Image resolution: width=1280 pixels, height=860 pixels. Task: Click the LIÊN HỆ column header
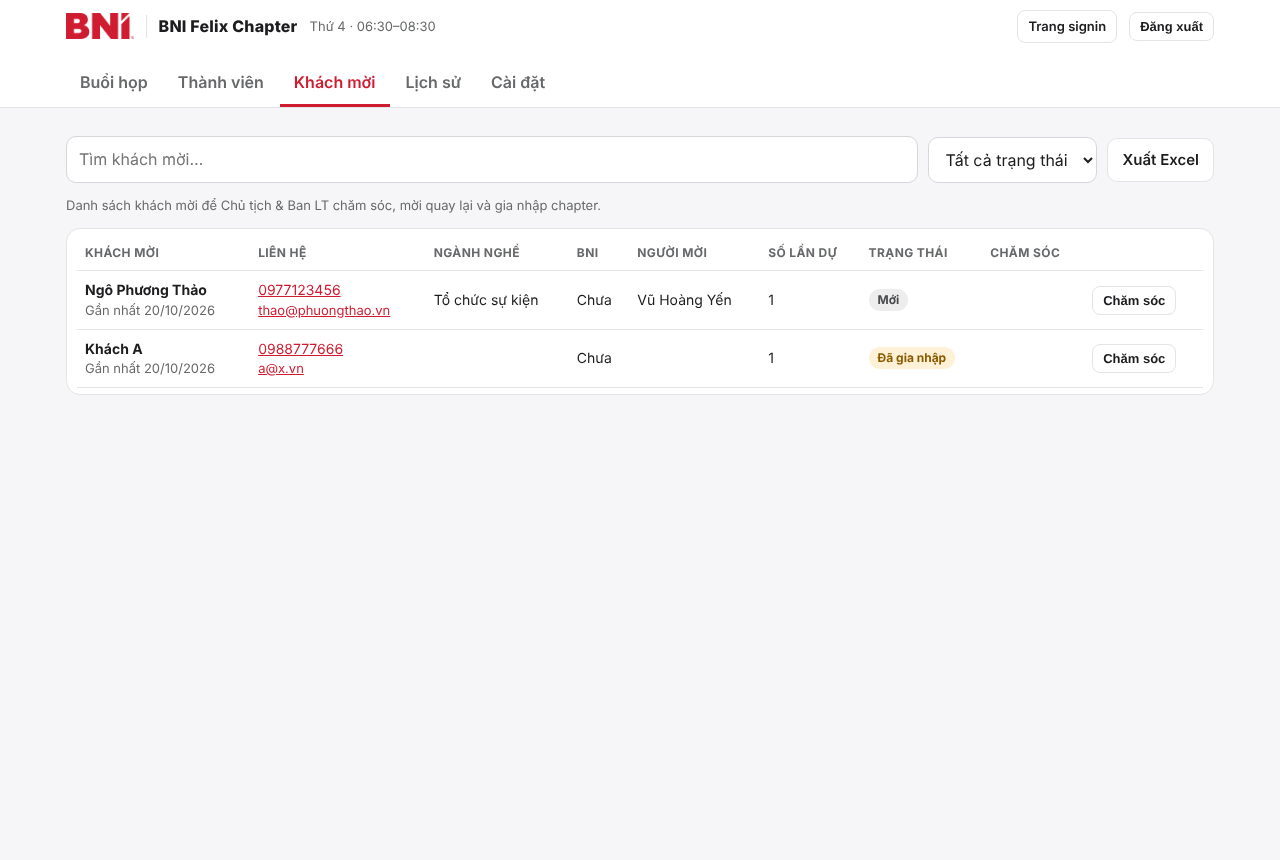pyautogui.click(x=282, y=253)
